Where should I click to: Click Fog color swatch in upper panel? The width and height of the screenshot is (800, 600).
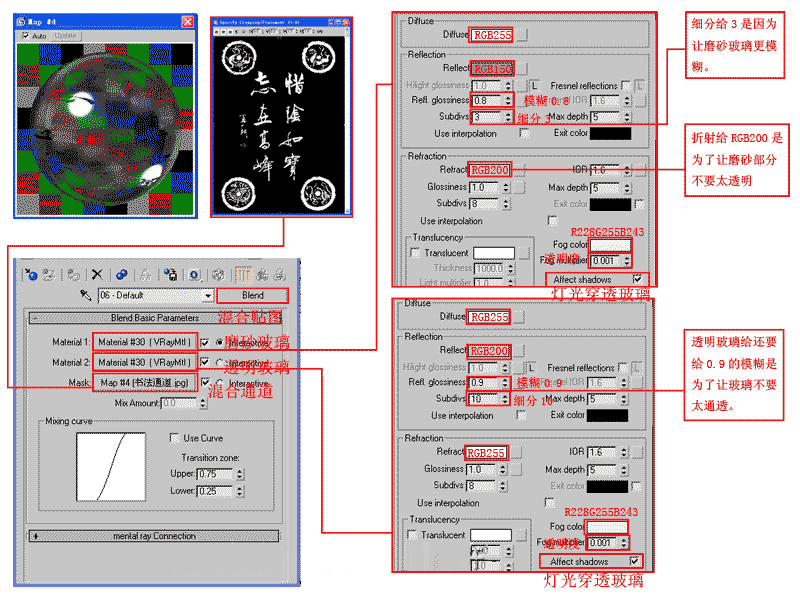[x=610, y=245]
